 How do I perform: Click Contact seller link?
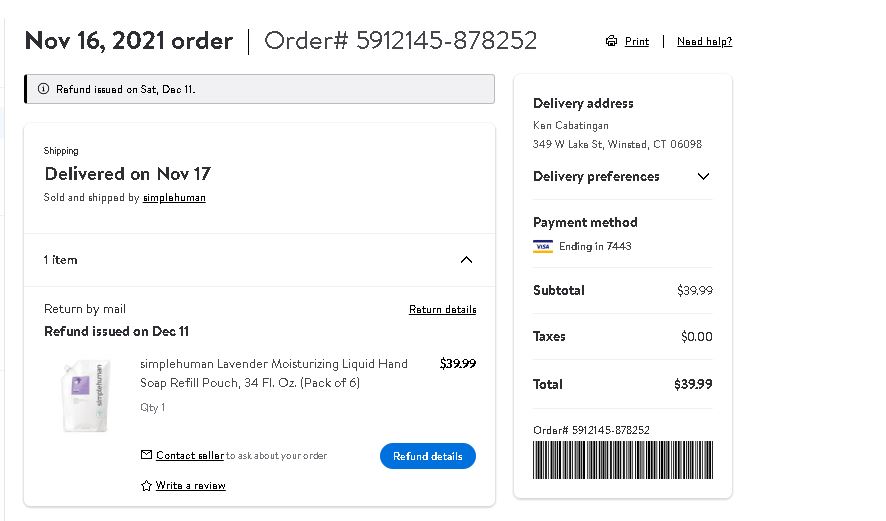pos(190,455)
